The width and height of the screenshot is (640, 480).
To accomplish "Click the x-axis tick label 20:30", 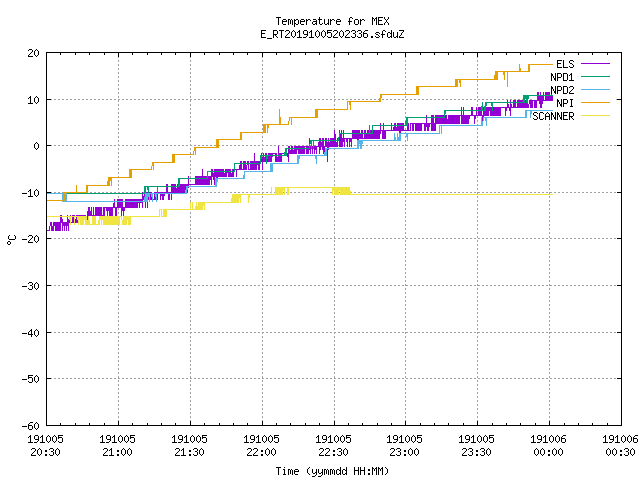I will 45,452.
